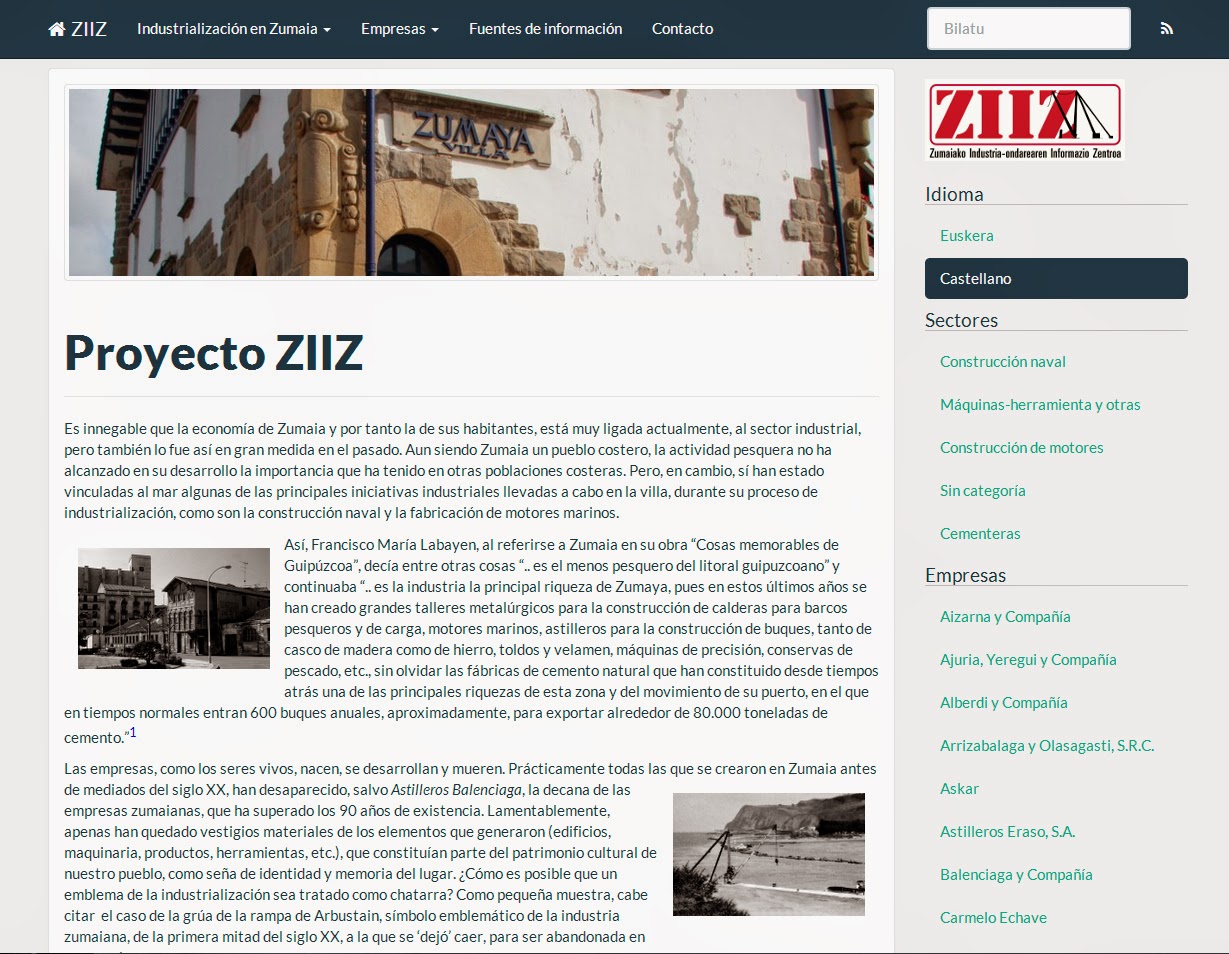Screen dimensions: 1229x954
Task: Open the Empresas dropdown menu
Action: pyautogui.click(x=399, y=29)
